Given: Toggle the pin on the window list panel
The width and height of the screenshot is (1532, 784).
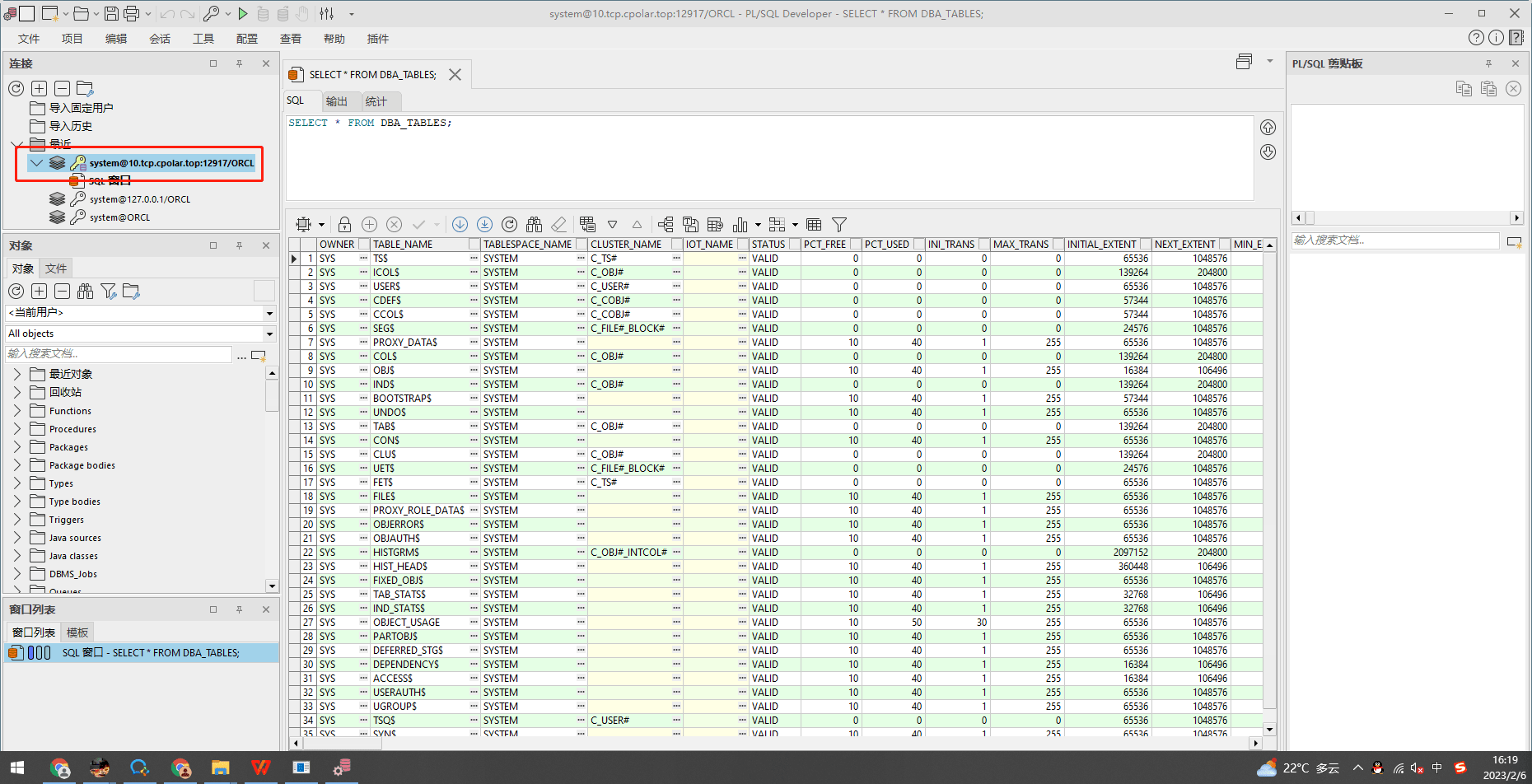Looking at the screenshot, I should click(x=239, y=609).
